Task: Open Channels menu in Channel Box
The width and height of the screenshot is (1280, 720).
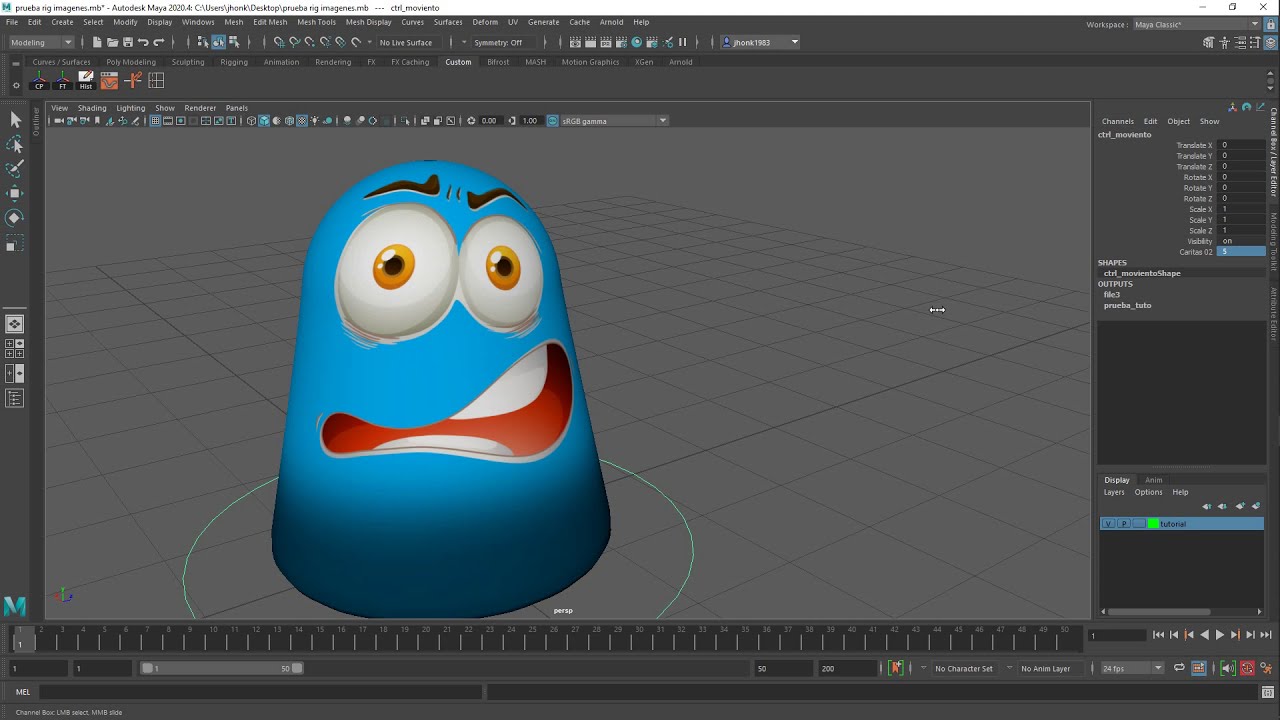Action: point(1118,122)
